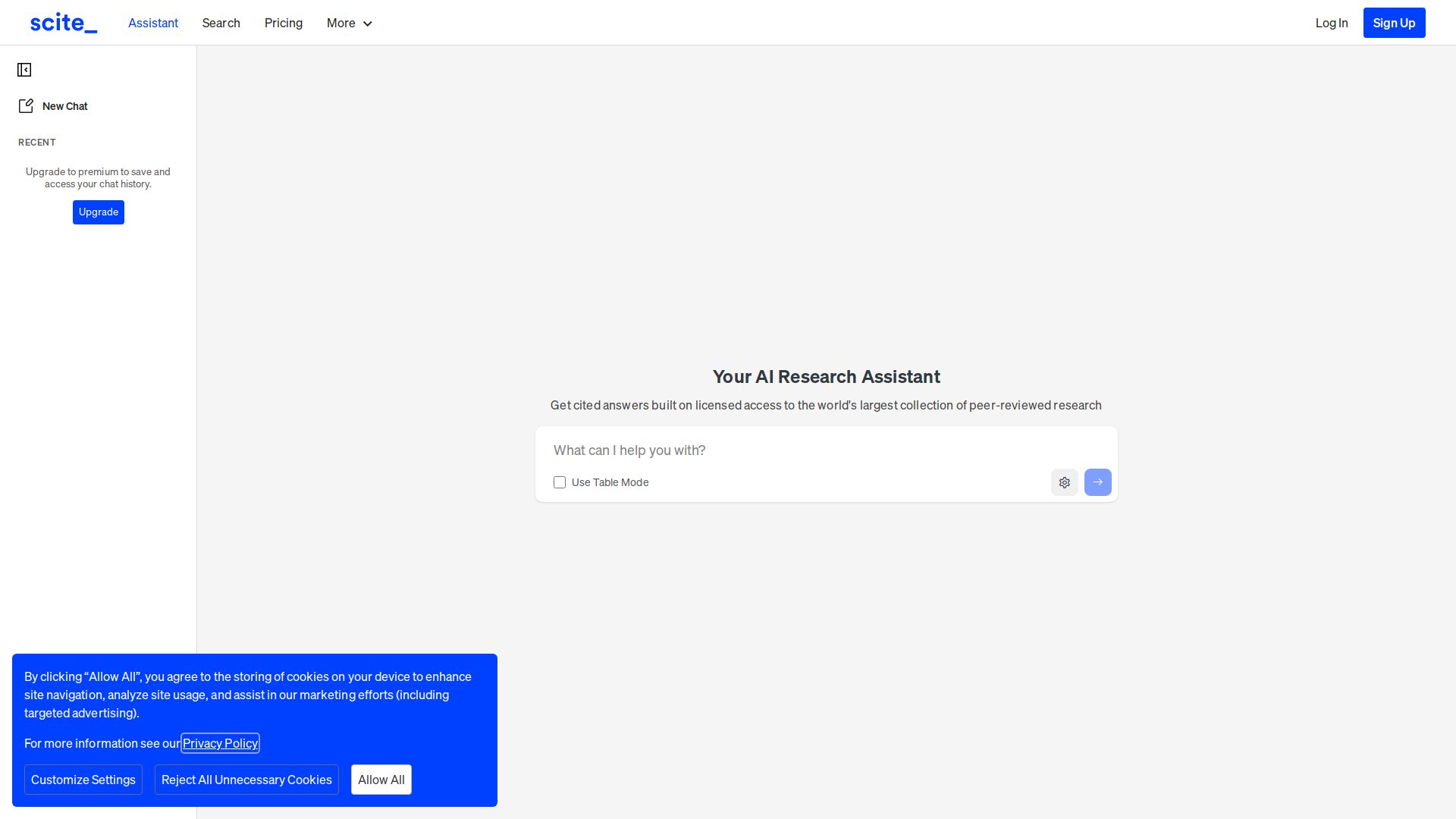Reject All Unnecessary Cookies
Screen dimensions: 1456x819
pyautogui.click(x=246, y=780)
